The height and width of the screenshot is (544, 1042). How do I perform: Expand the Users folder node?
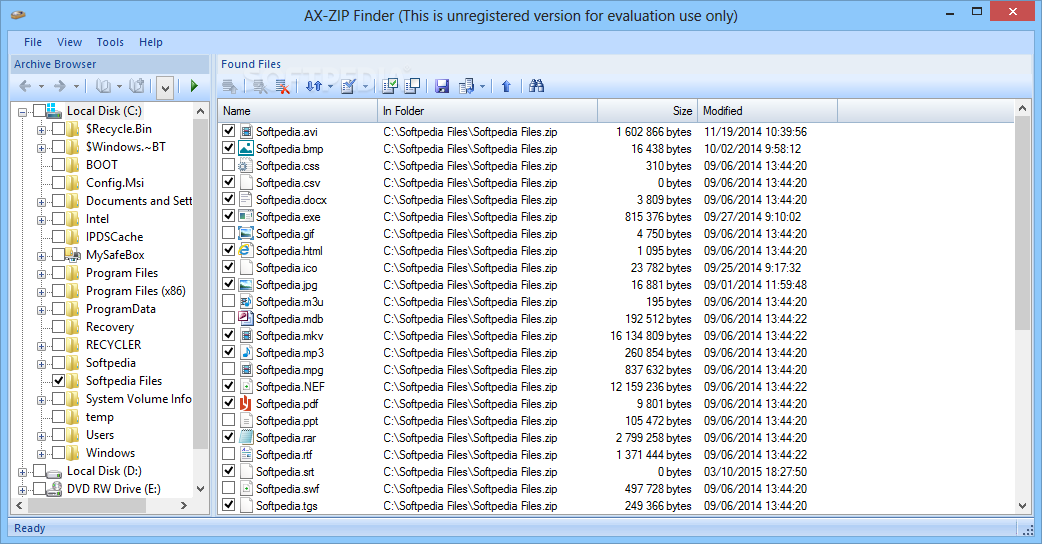point(41,436)
